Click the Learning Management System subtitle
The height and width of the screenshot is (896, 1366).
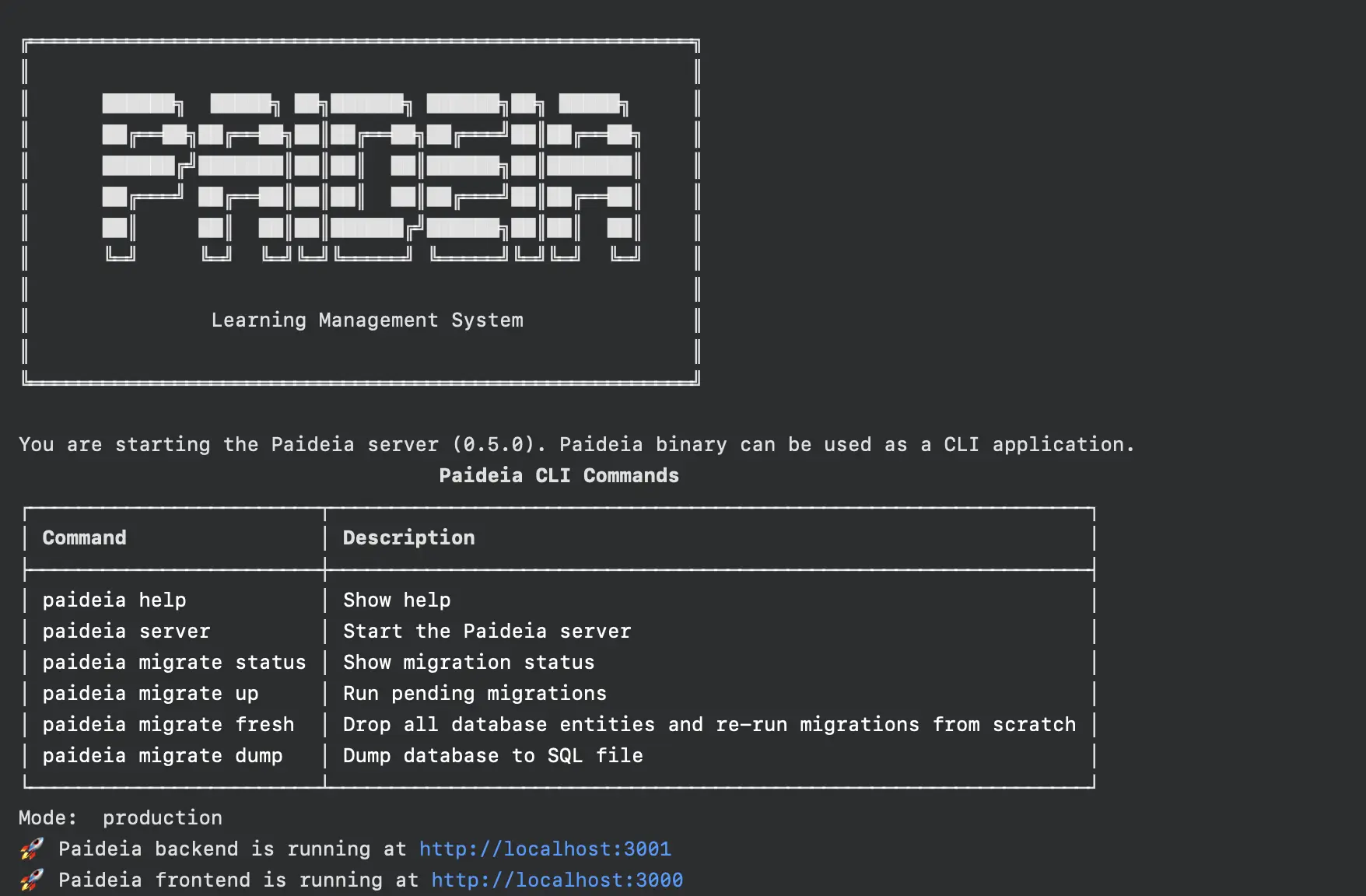click(367, 320)
